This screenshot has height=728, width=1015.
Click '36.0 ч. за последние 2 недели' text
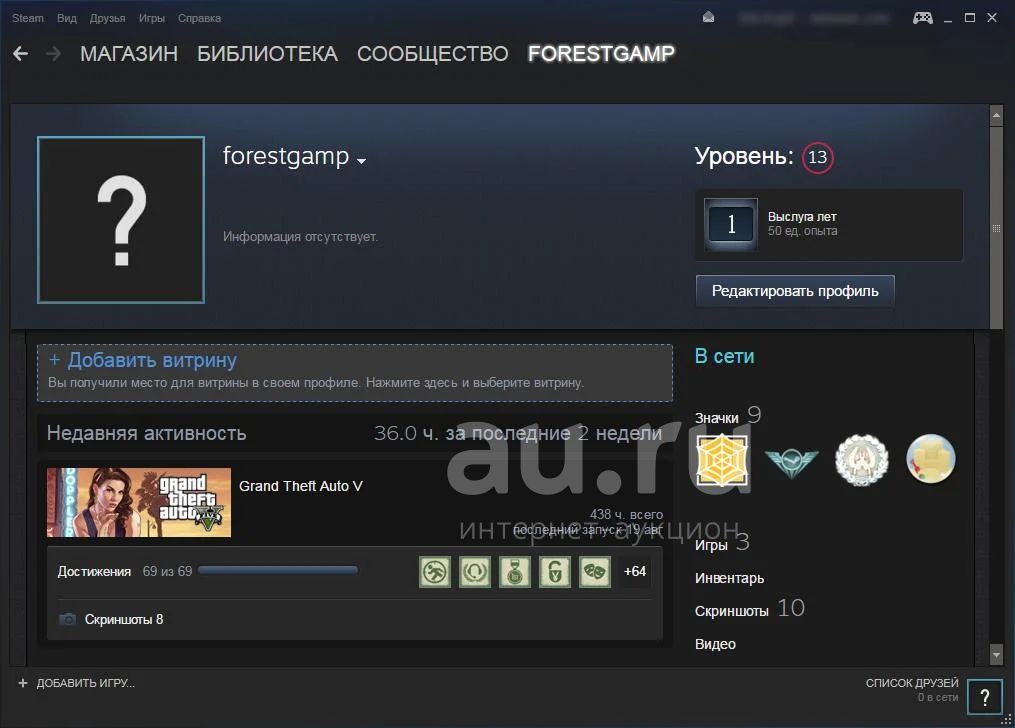pos(518,433)
